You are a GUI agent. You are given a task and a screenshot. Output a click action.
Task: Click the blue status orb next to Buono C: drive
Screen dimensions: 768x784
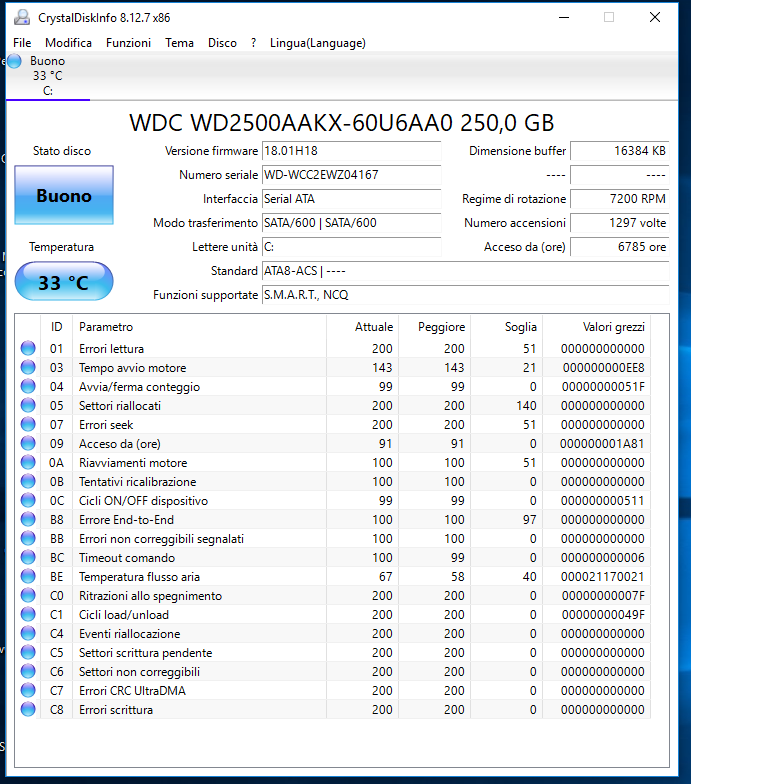coord(14,61)
